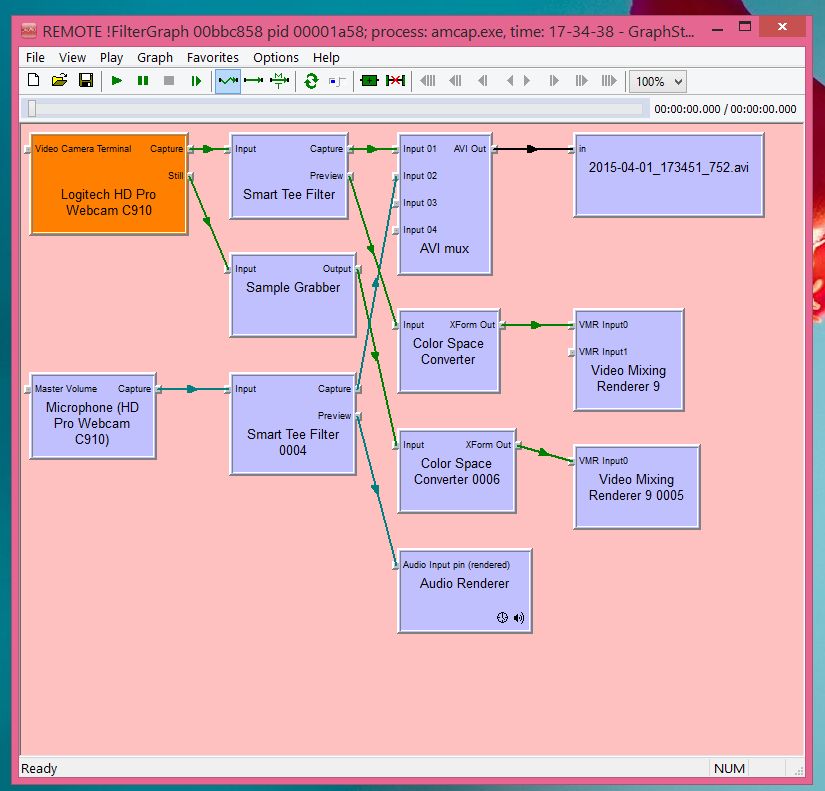Click the single-bar forward seek button
Screen dimensions: 825x791
[554, 81]
